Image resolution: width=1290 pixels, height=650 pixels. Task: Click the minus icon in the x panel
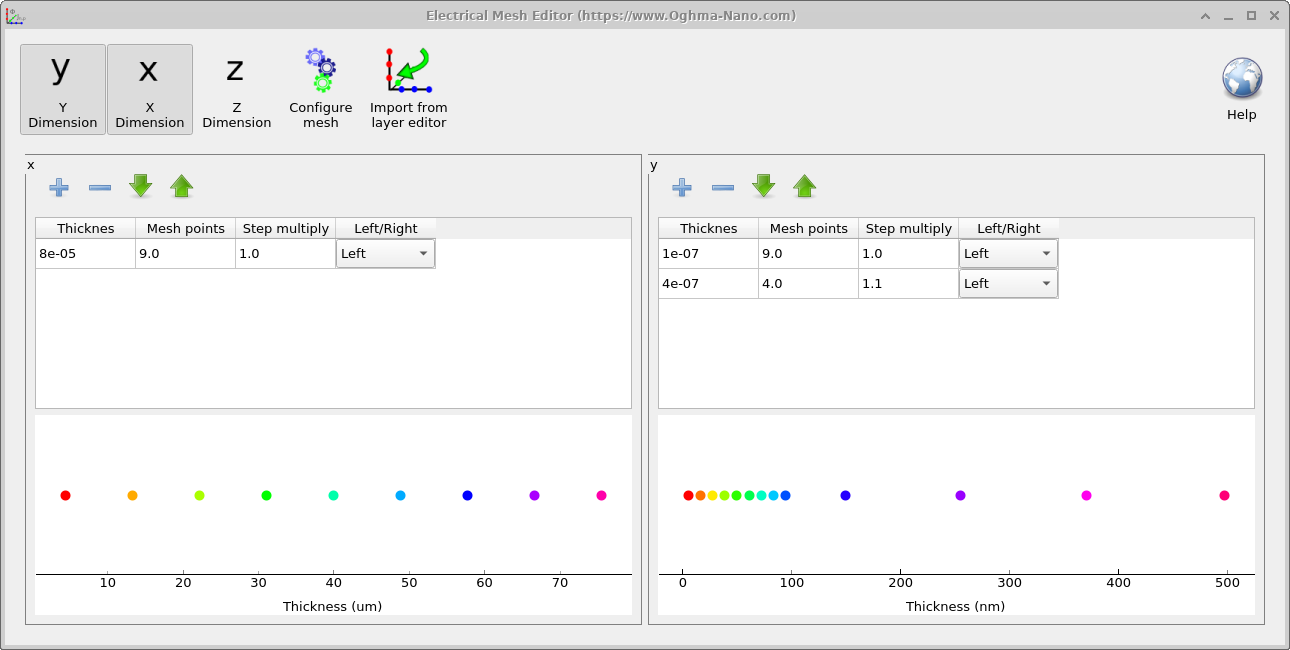pyautogui.click(x=99, y=187)
